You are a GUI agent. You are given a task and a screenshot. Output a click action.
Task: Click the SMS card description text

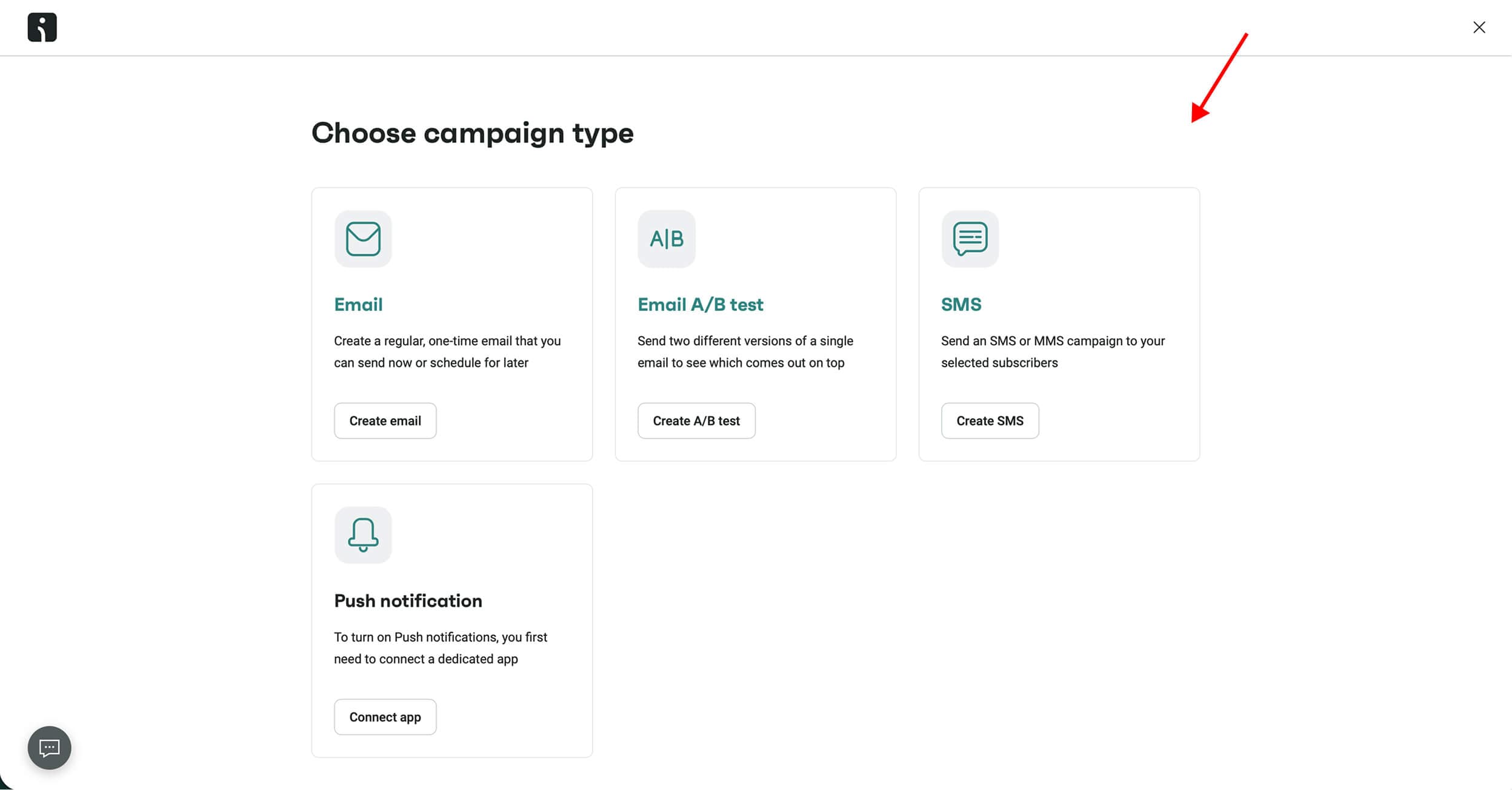pyautogui.click(x=1052, y=352)
